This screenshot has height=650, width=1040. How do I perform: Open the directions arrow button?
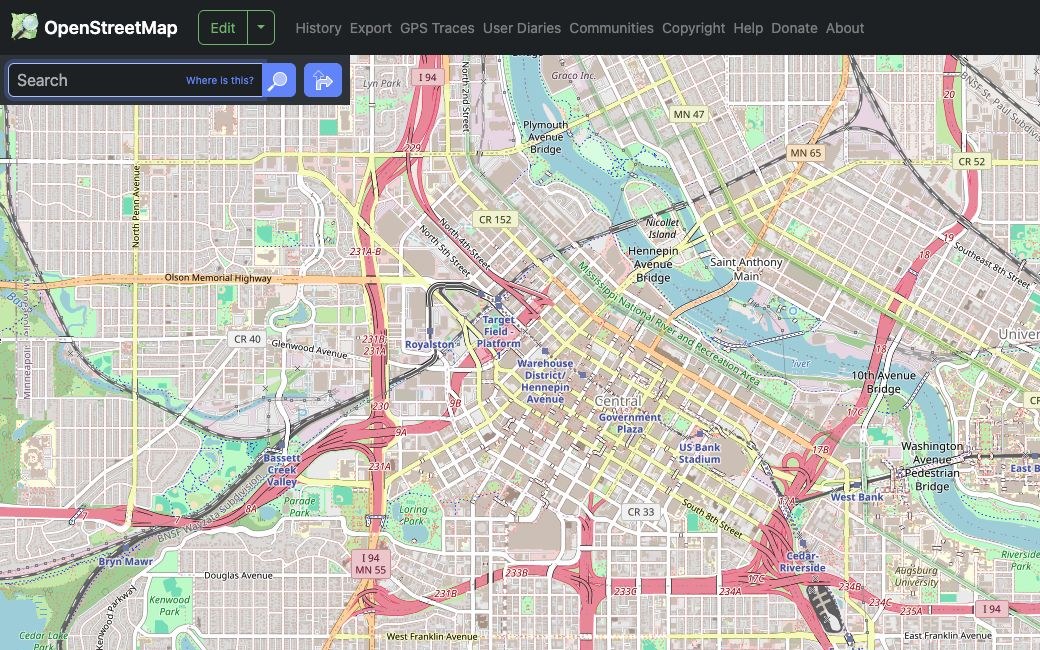(x=323, y=80)
